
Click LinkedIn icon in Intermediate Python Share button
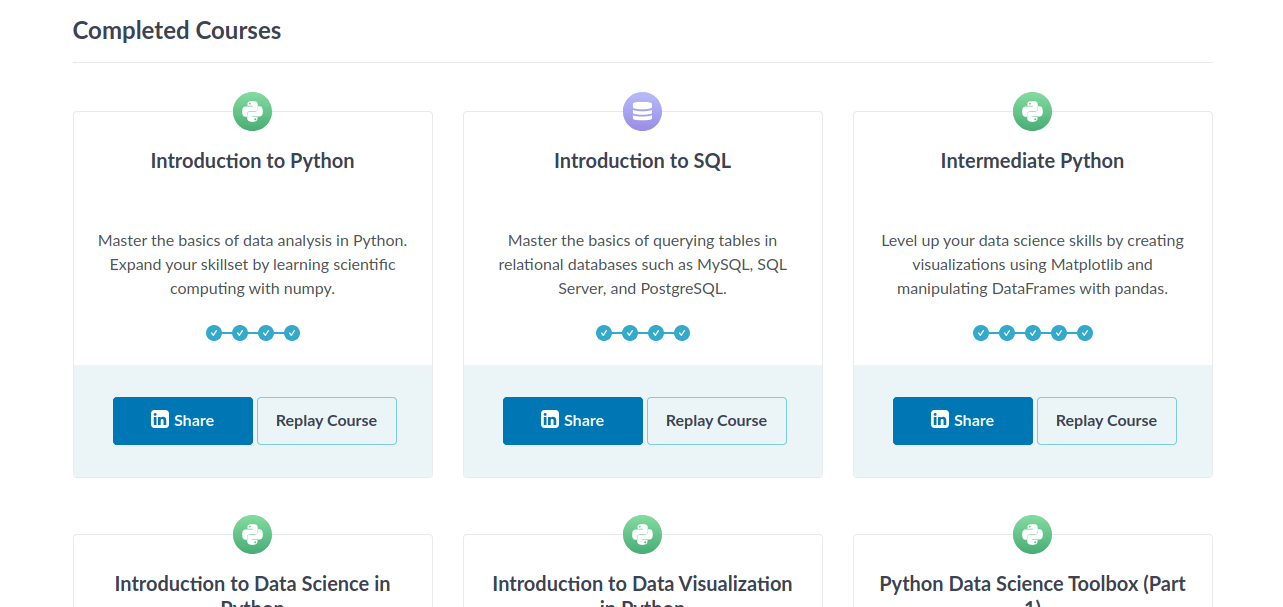[940, 419]
